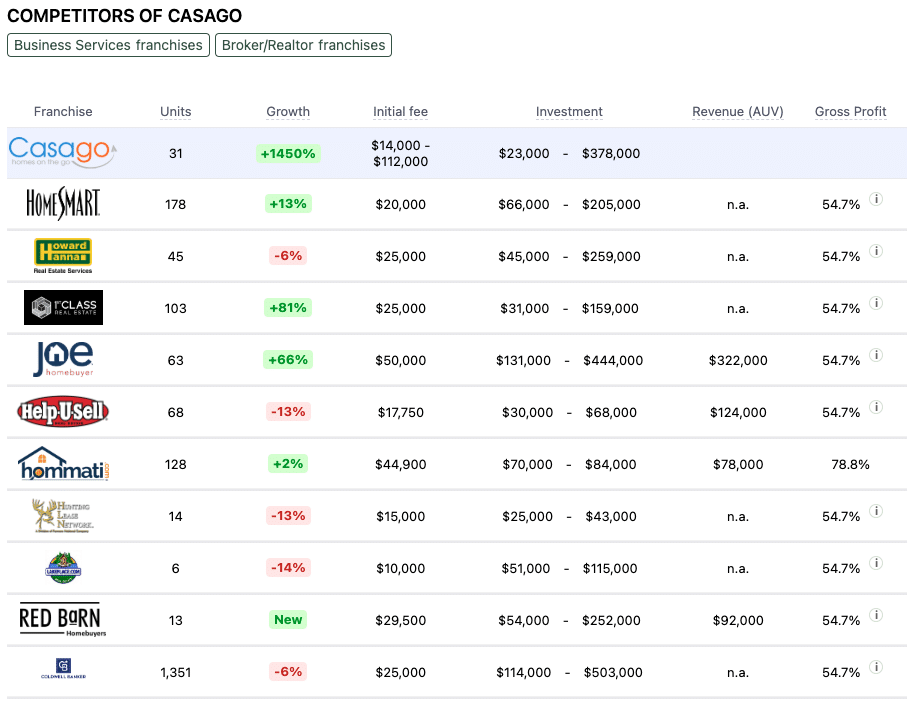
Task: Open the Hunting Lease Network logo
Action: click(x=63, y=516)
